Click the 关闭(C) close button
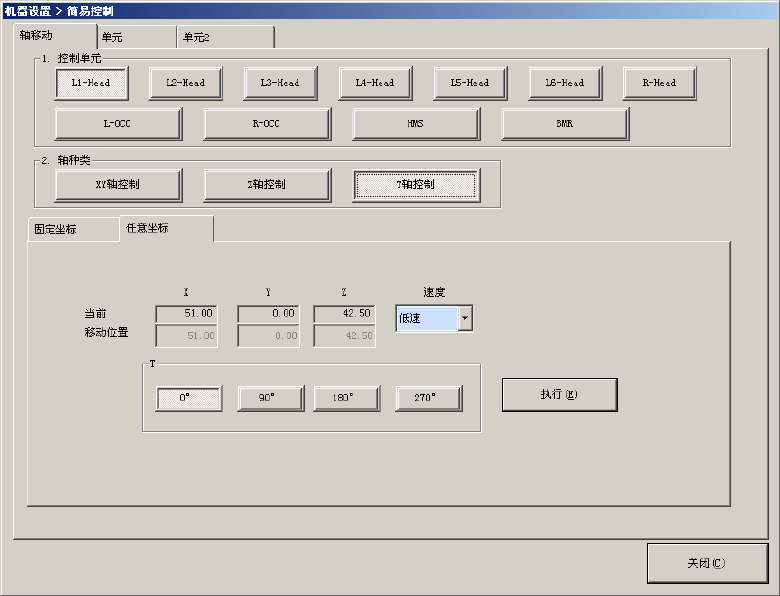Viewport: 780px width, 596px height. click(707, 563)
